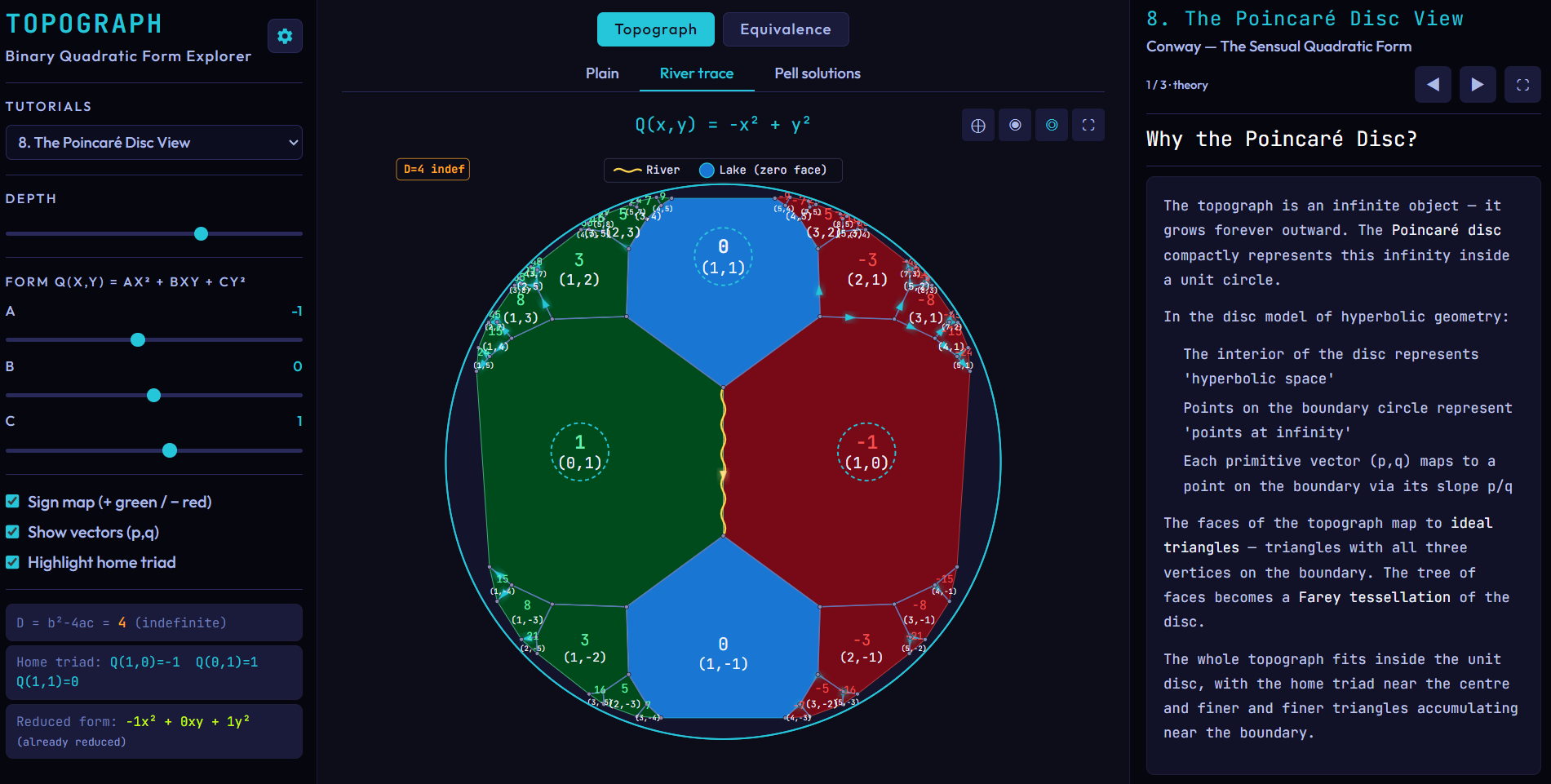Open the tutorials dropdown showing Poincaré Disc View
Viewport: 1551px width, 784px height.
pyautogui.click(x=153, y=142)
